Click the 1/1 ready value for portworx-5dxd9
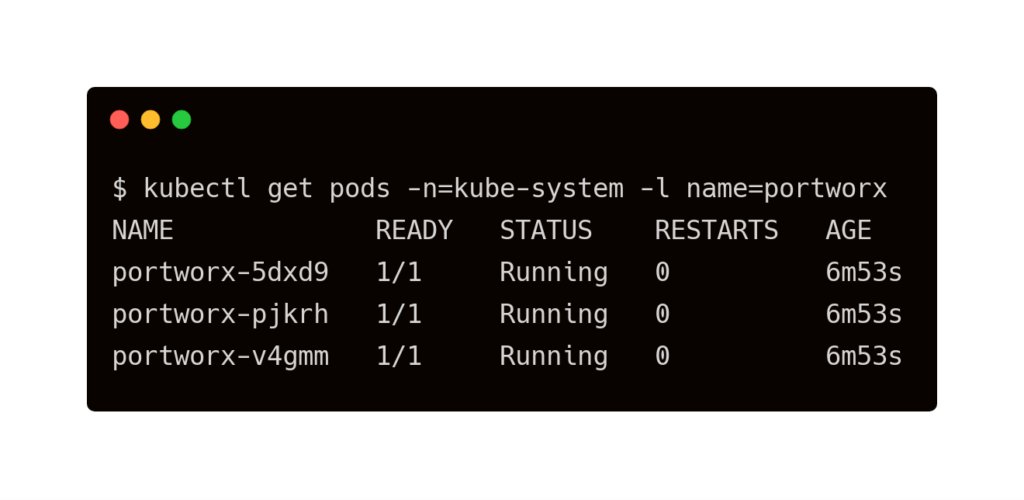This screenshot has width=1024, height=500. coord(399,272)
